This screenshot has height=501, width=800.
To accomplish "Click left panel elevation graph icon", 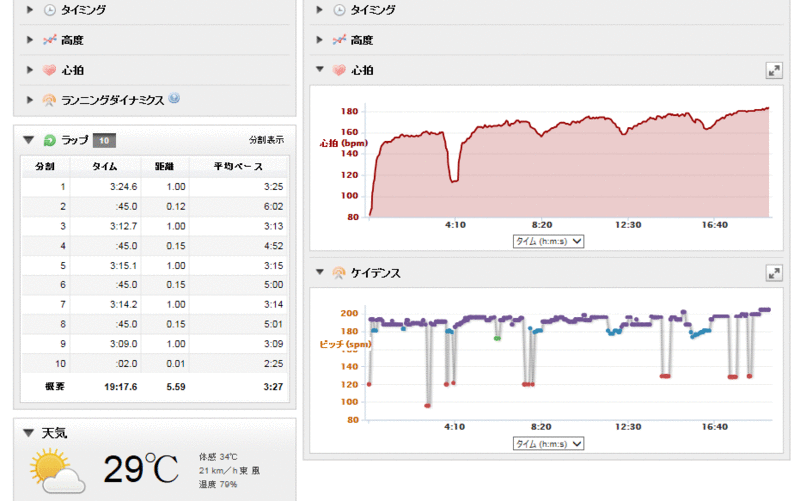I will click(x=49, y=40).
